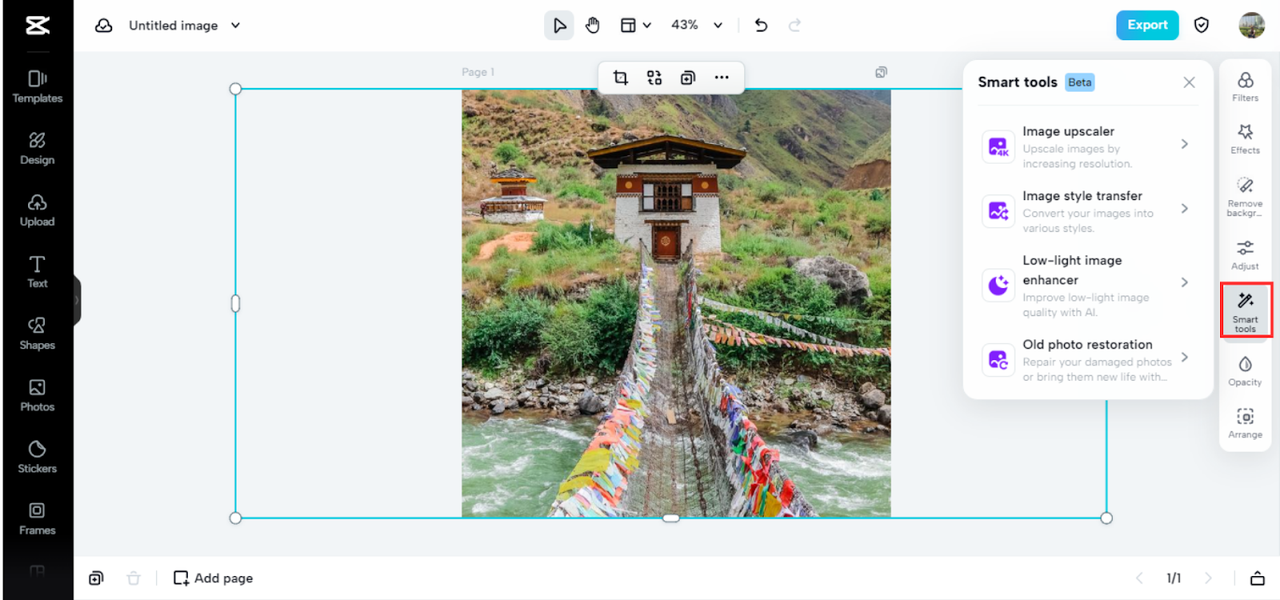1280x600 pixels.
Task: Open the Image style transfer tool
Action: coord(1089,211)
